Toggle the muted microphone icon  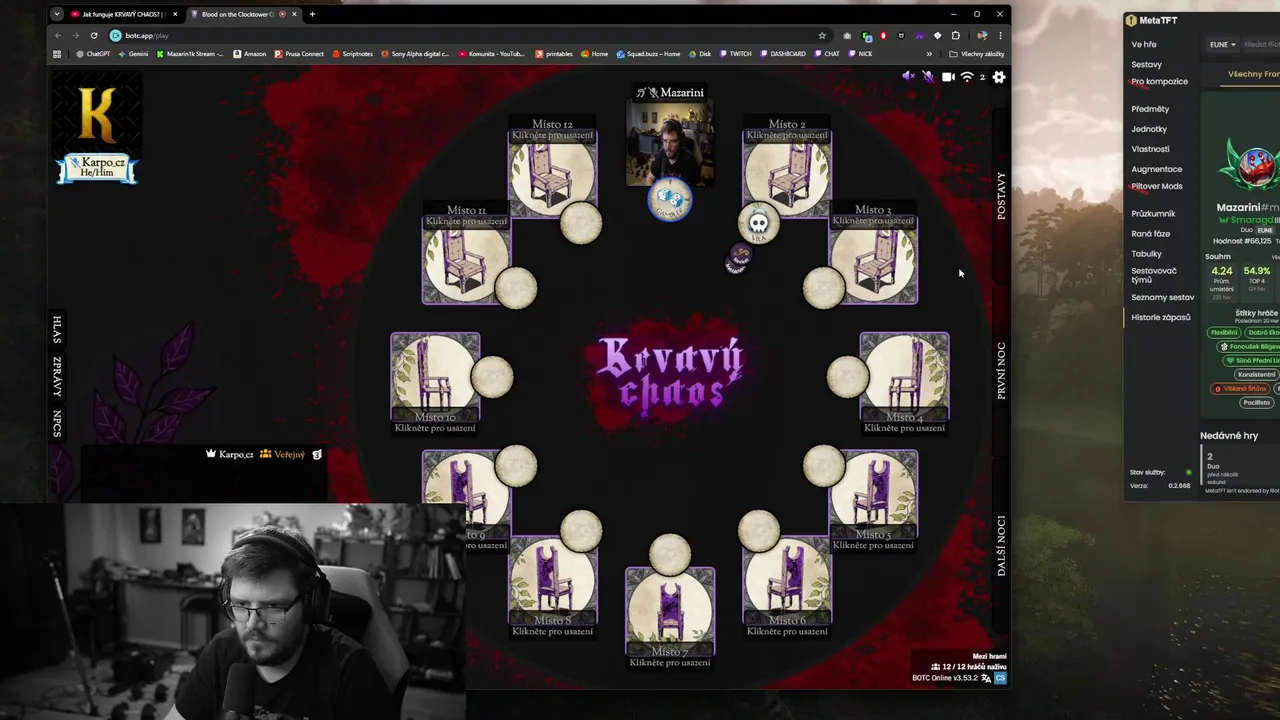click(928, 77)
